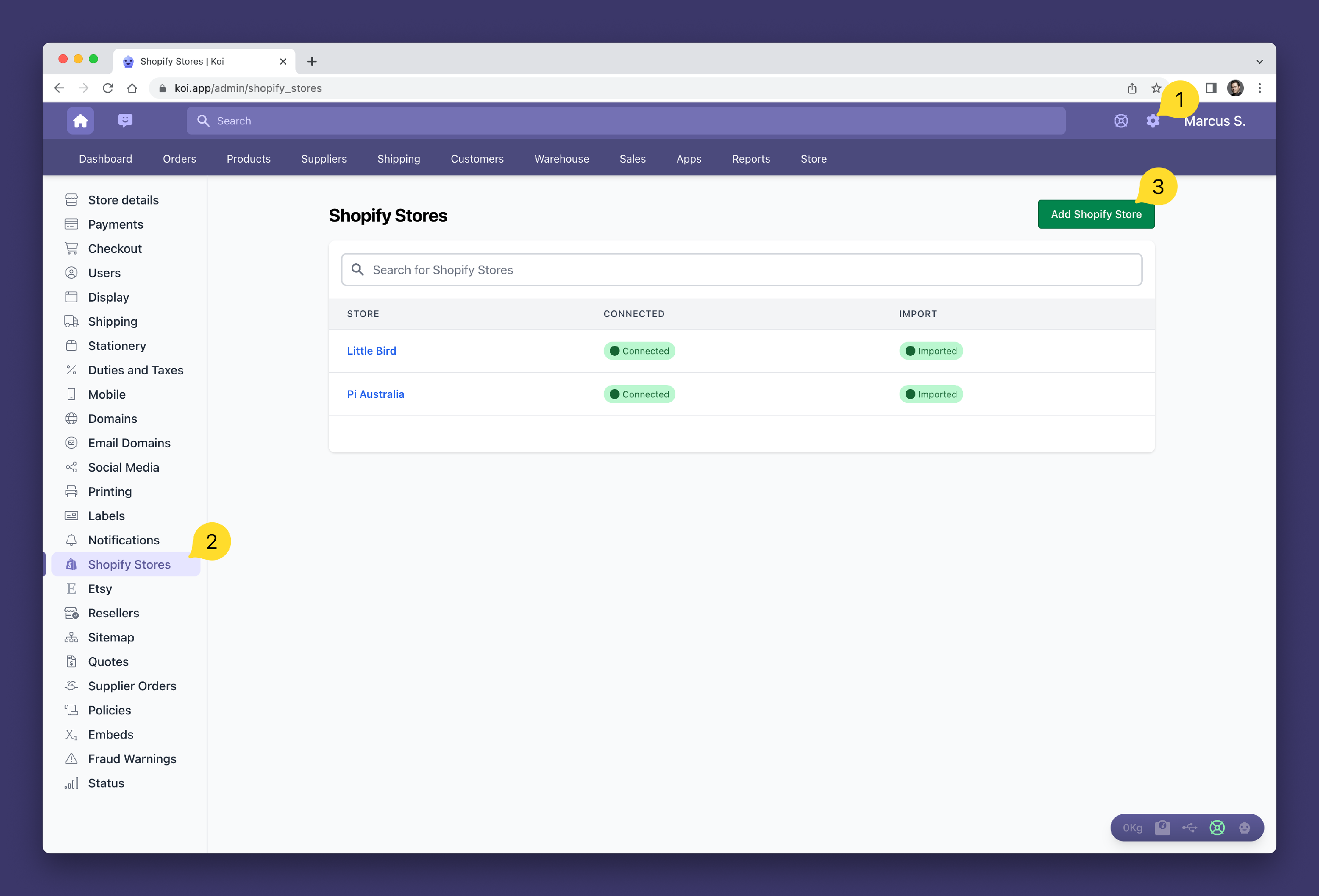Viewport: 1319px width, 896px height.
Task: Open the Marcus S. user menu
Action: [x=1214, y=121]
